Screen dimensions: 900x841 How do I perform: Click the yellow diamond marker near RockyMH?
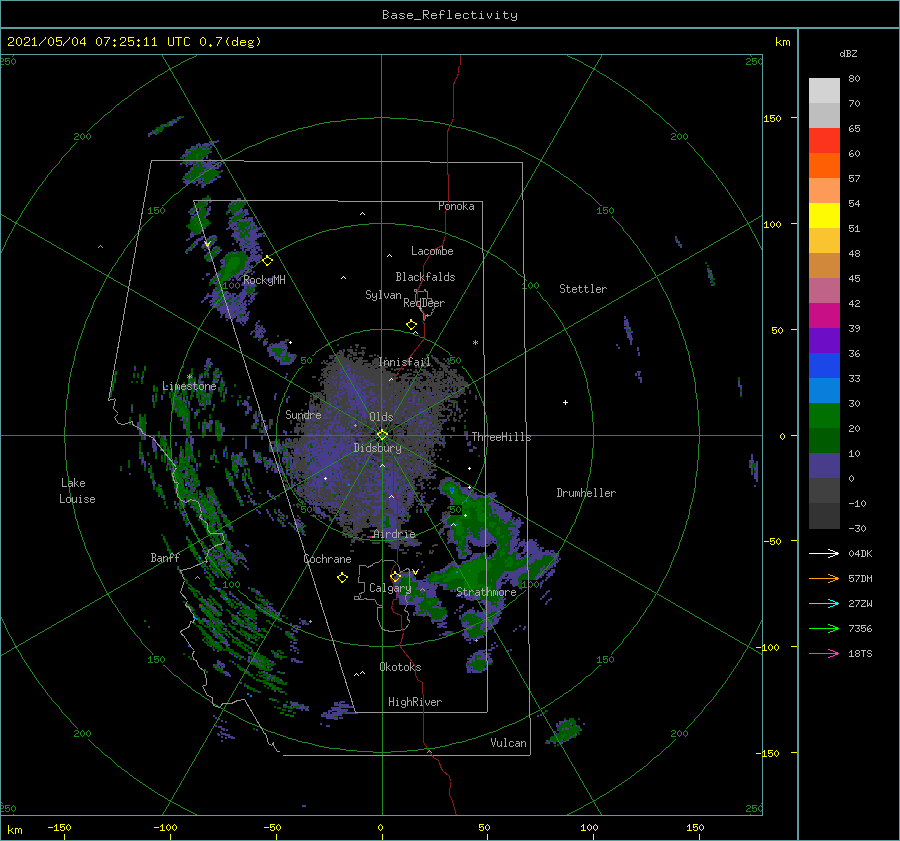coord(267,261)
